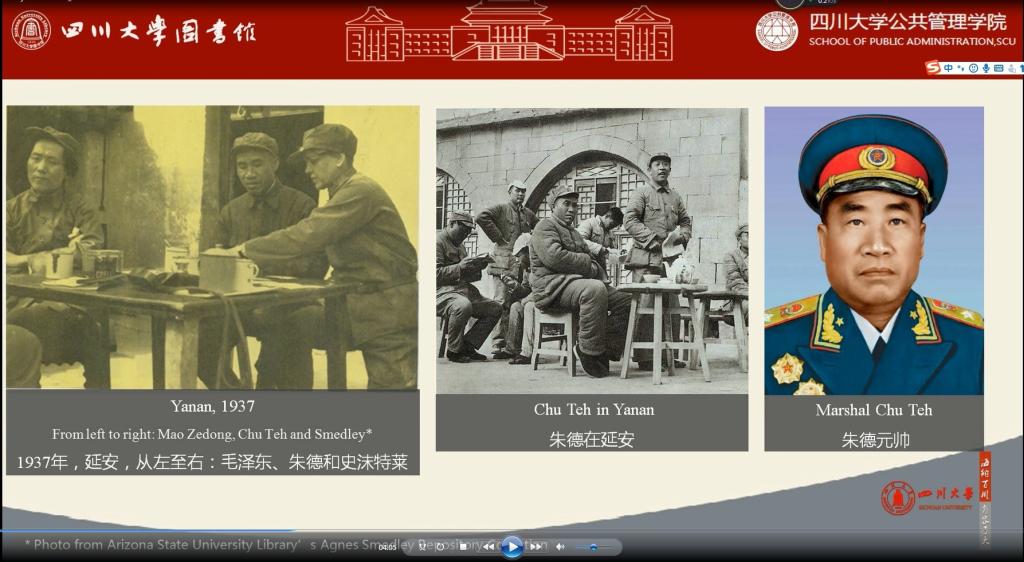Mute the player volume speaker icon
1024x562 pixels.
tap(560, 547)
